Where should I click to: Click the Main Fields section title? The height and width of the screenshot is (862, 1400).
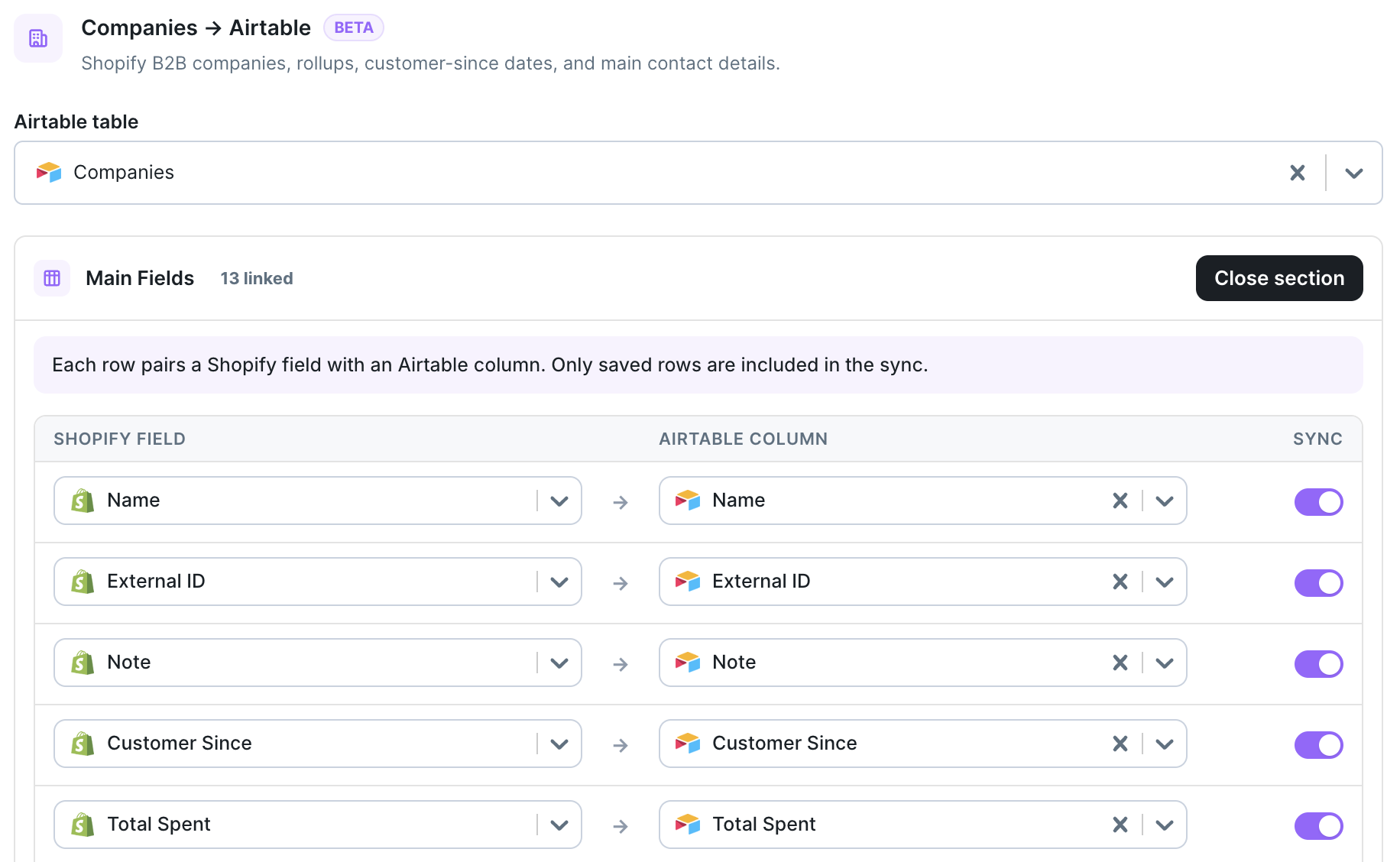tap(140, 278)
